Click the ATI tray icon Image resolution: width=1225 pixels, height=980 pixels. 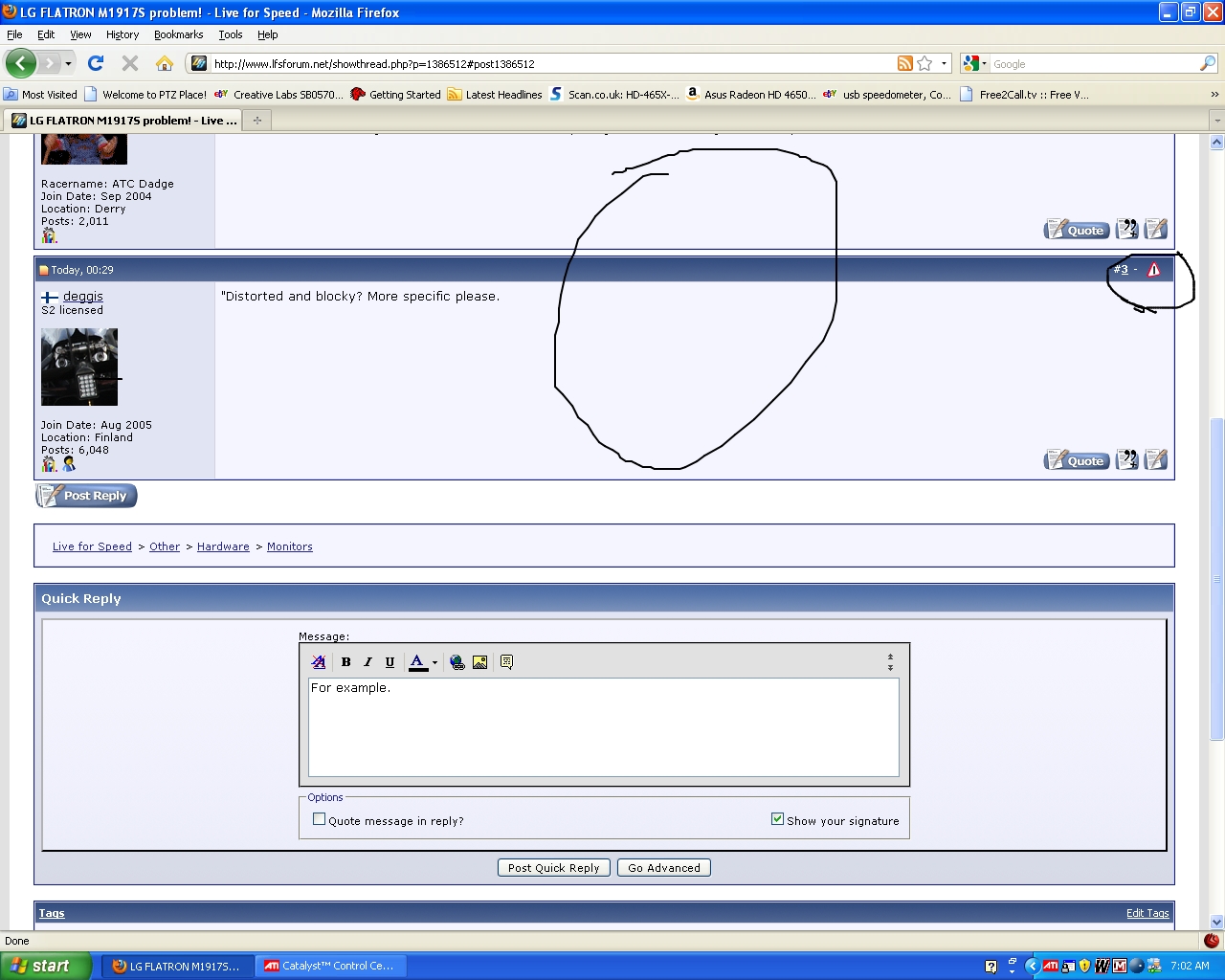click(x=1051, y=966)
